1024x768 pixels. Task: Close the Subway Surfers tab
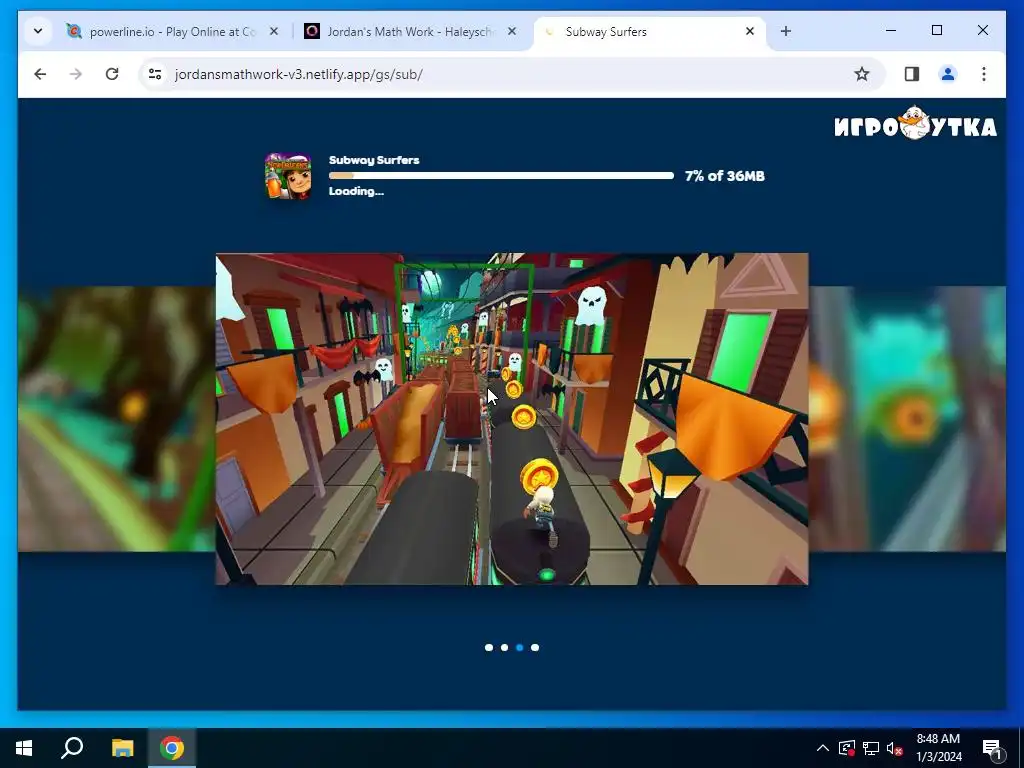click(750, 31)
